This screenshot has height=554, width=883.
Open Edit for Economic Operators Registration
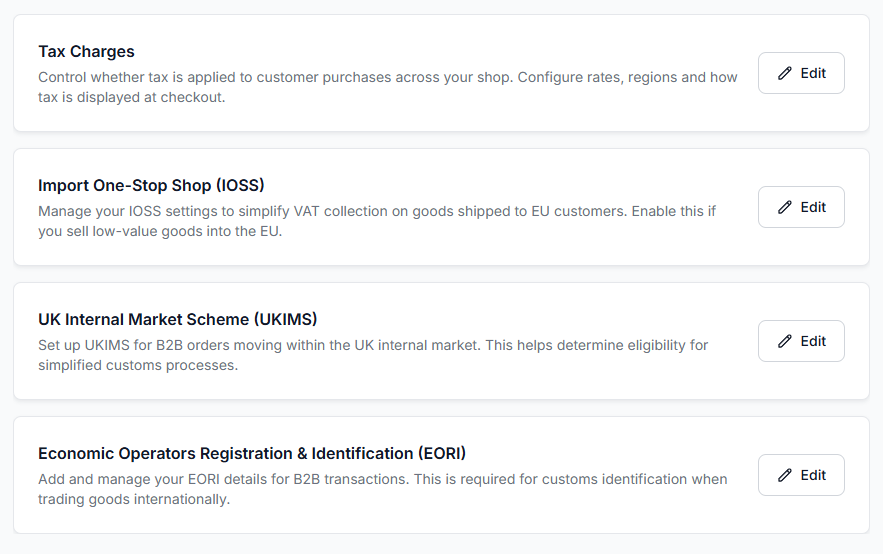point(801,475)
